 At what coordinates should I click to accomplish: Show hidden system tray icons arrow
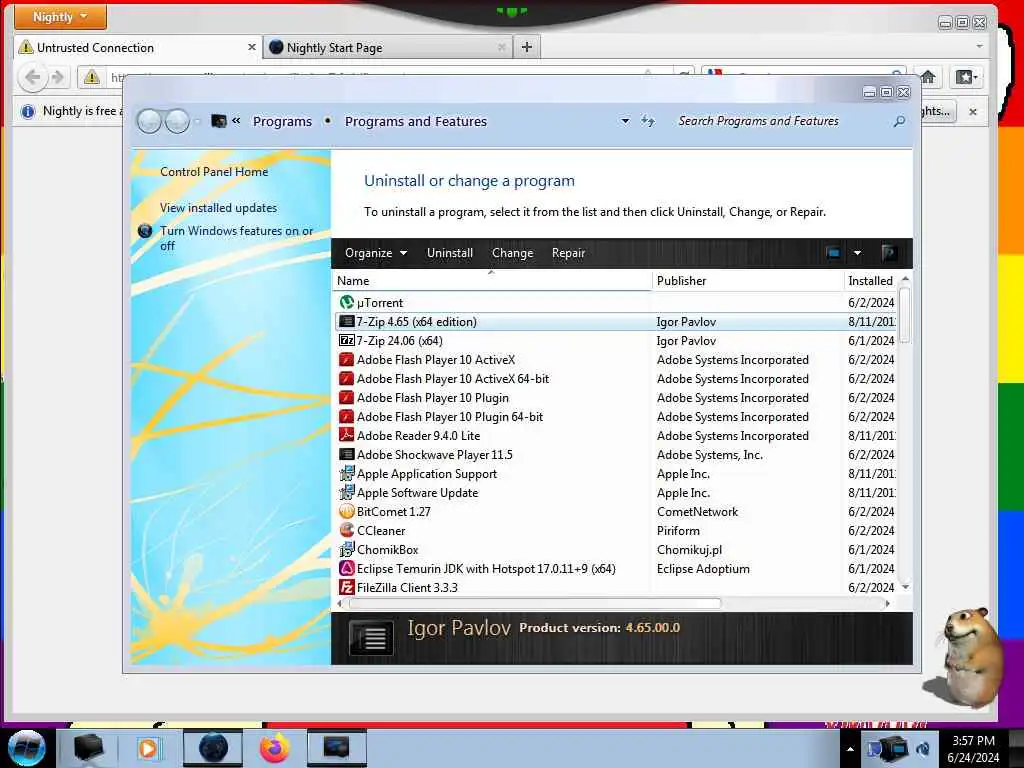(x=850, y=749)
